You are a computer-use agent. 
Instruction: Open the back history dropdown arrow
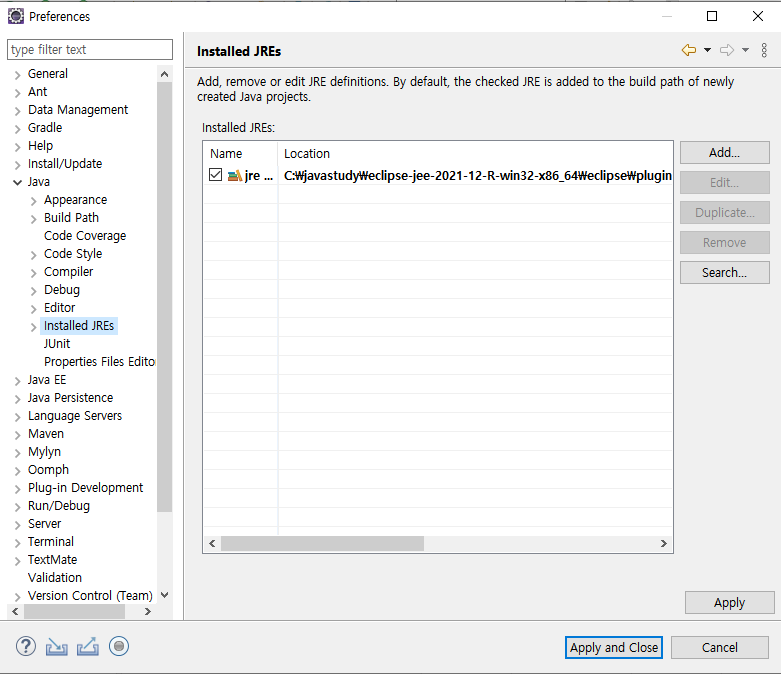coord(707,50)
